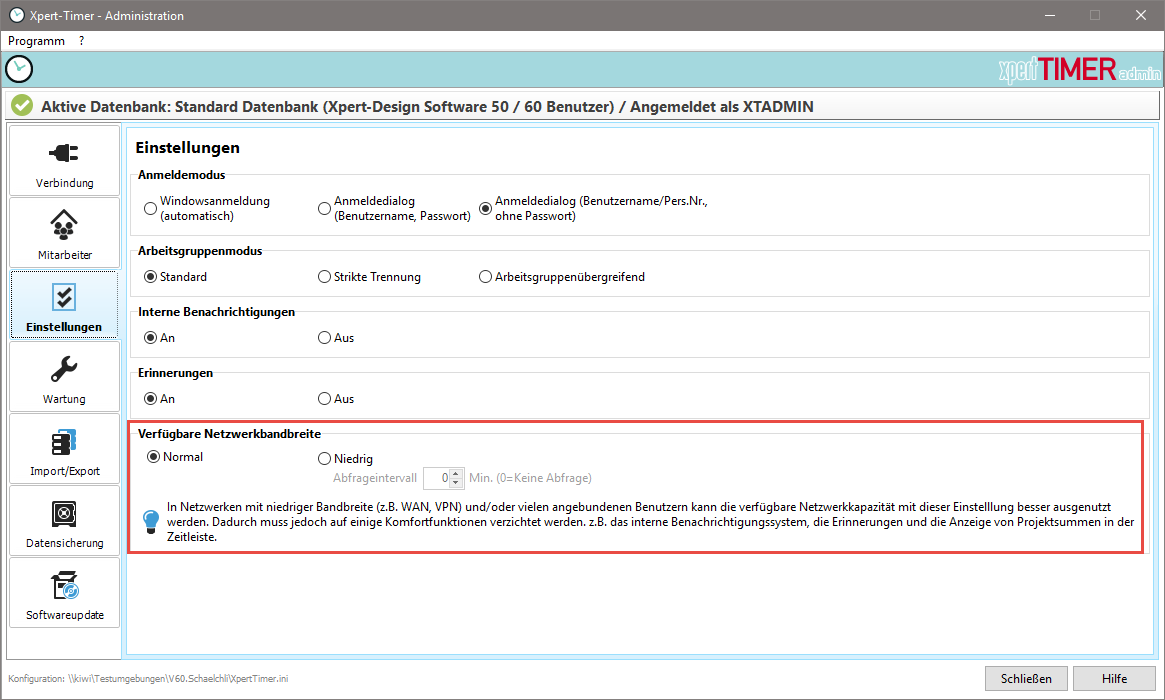Open the Mitarbeiter people icon section
Viewport: 1165px width, 700px height.
65,232
